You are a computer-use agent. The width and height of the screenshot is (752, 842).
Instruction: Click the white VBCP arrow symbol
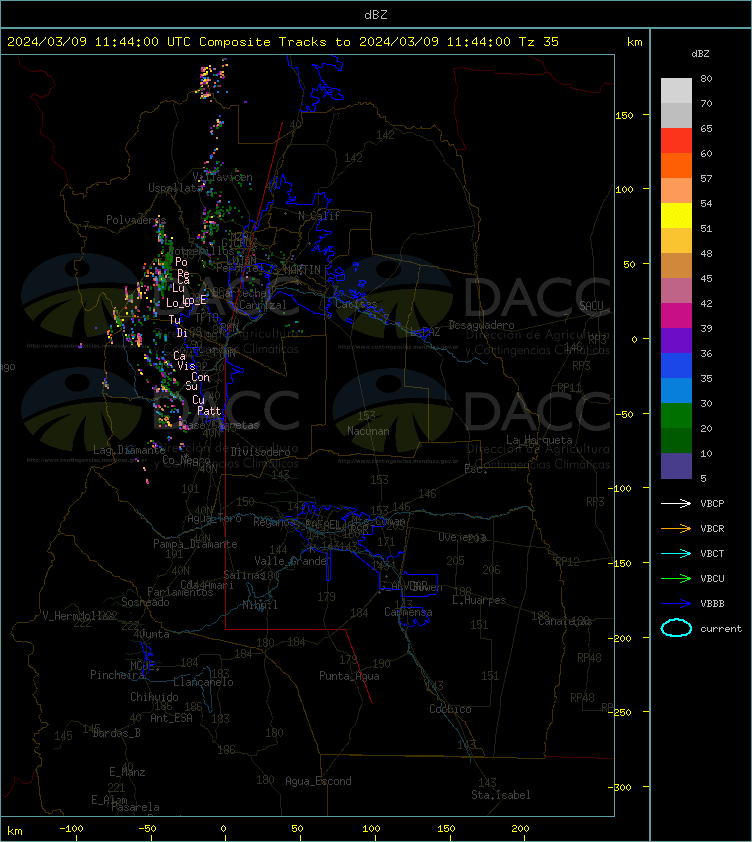676,503
